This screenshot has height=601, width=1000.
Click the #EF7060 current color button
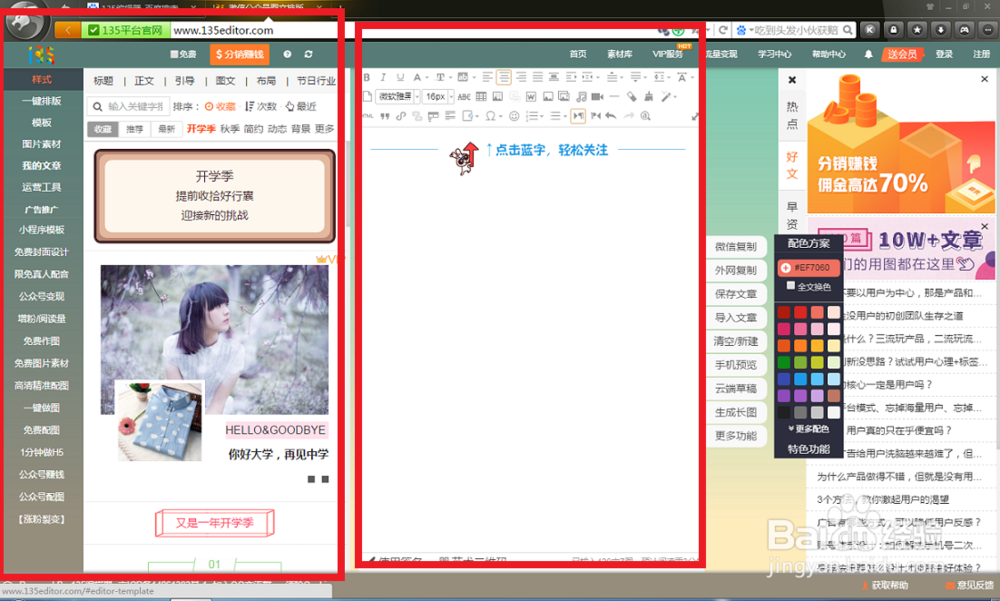coord(807,267)
